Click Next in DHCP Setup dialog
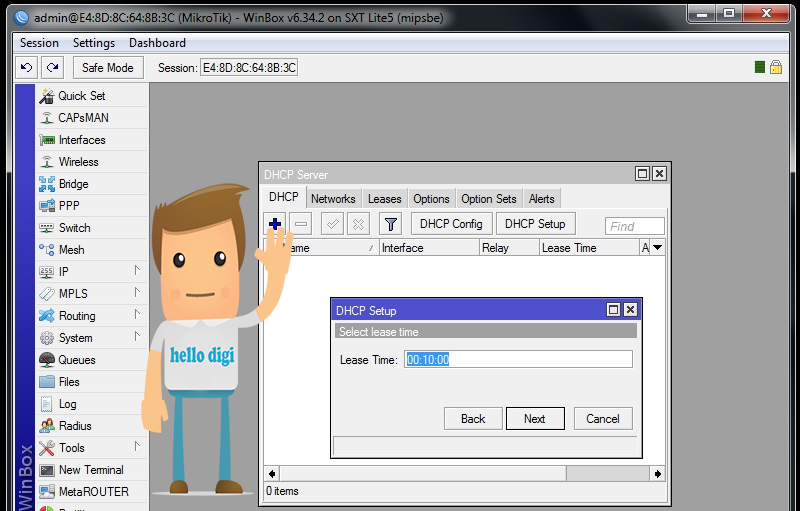 535,419
